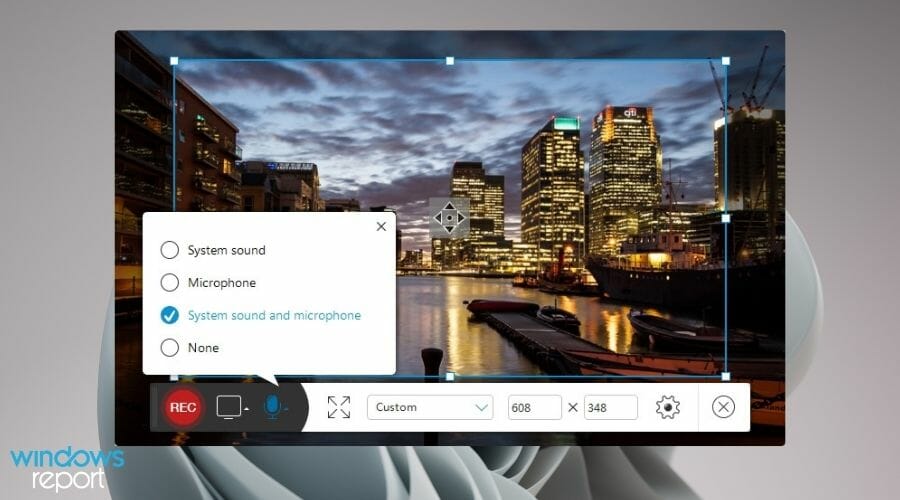The width and height of the screenshot is (900, 500).
Task: Click the top-left corner selection handle
Action: (x=174, y=61)
